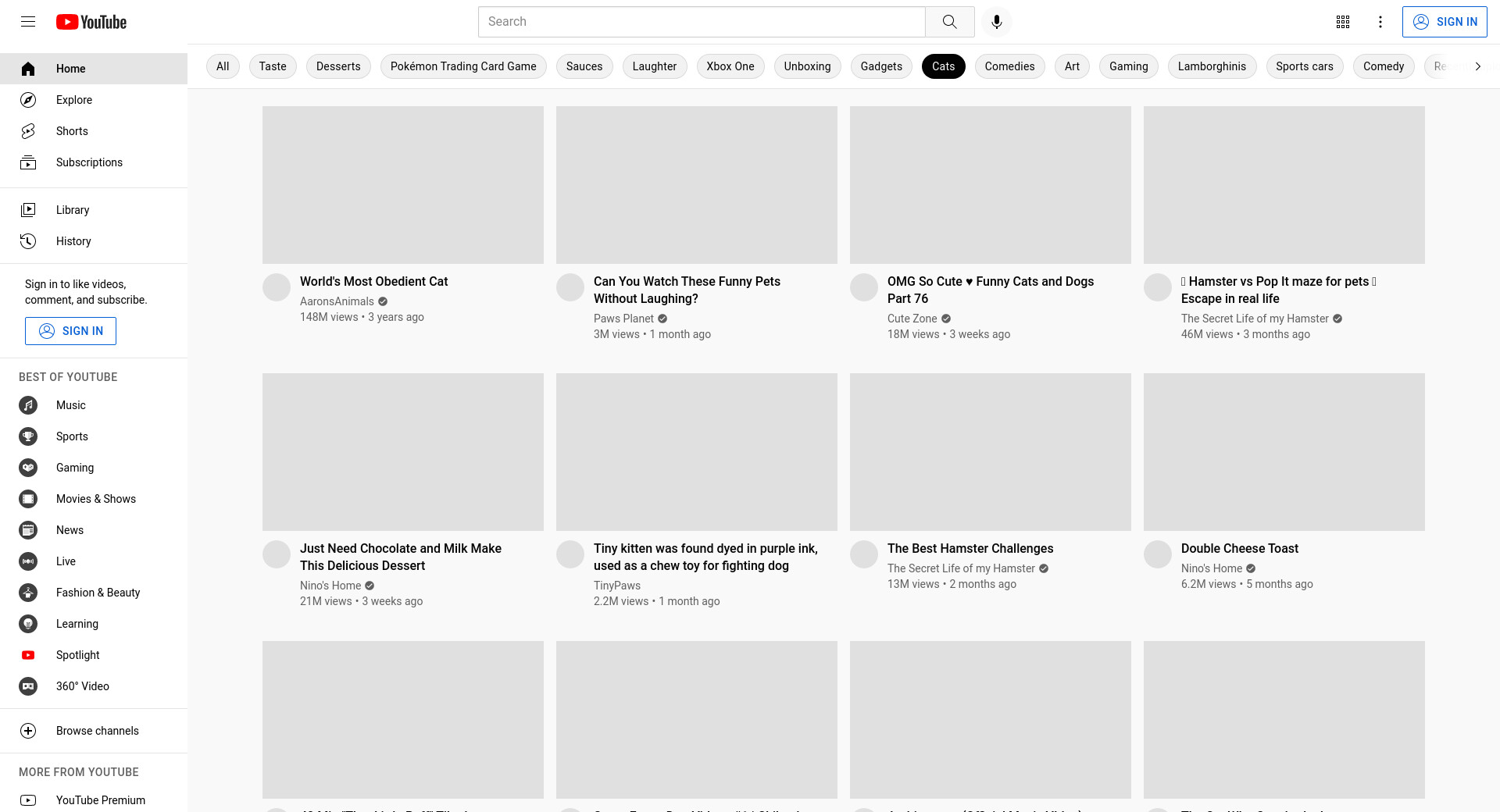Open YouTube Premium icon
The width and height of the screenshot is (1500, 812).
coord(28,800)
